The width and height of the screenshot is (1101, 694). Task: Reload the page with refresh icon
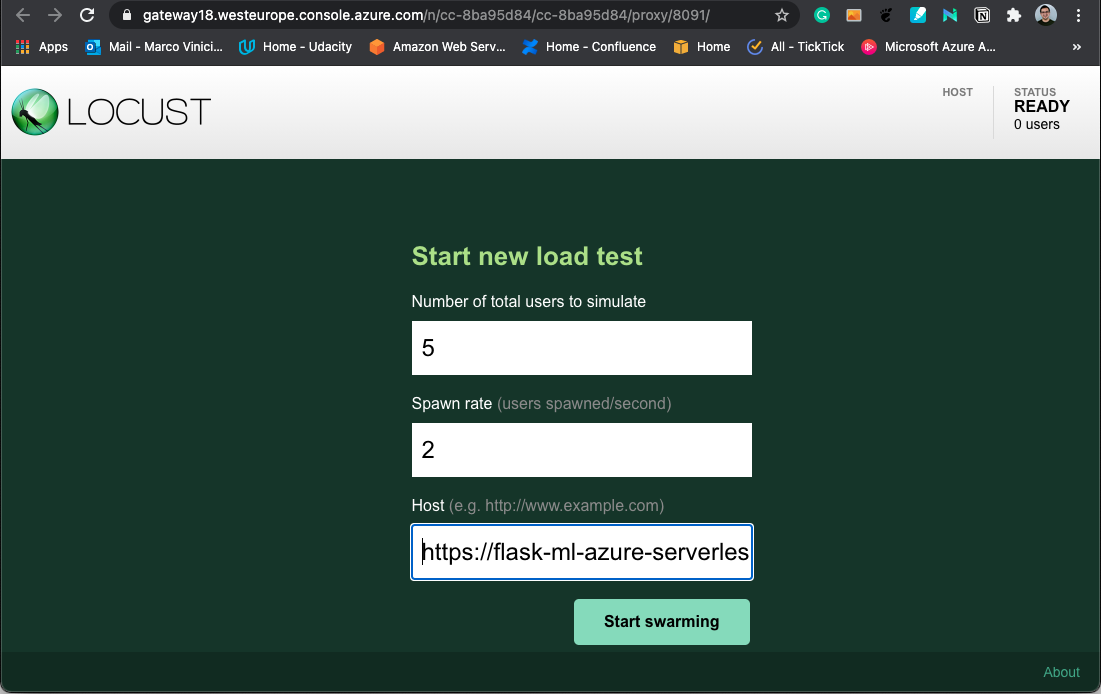(x=87, y=15)
